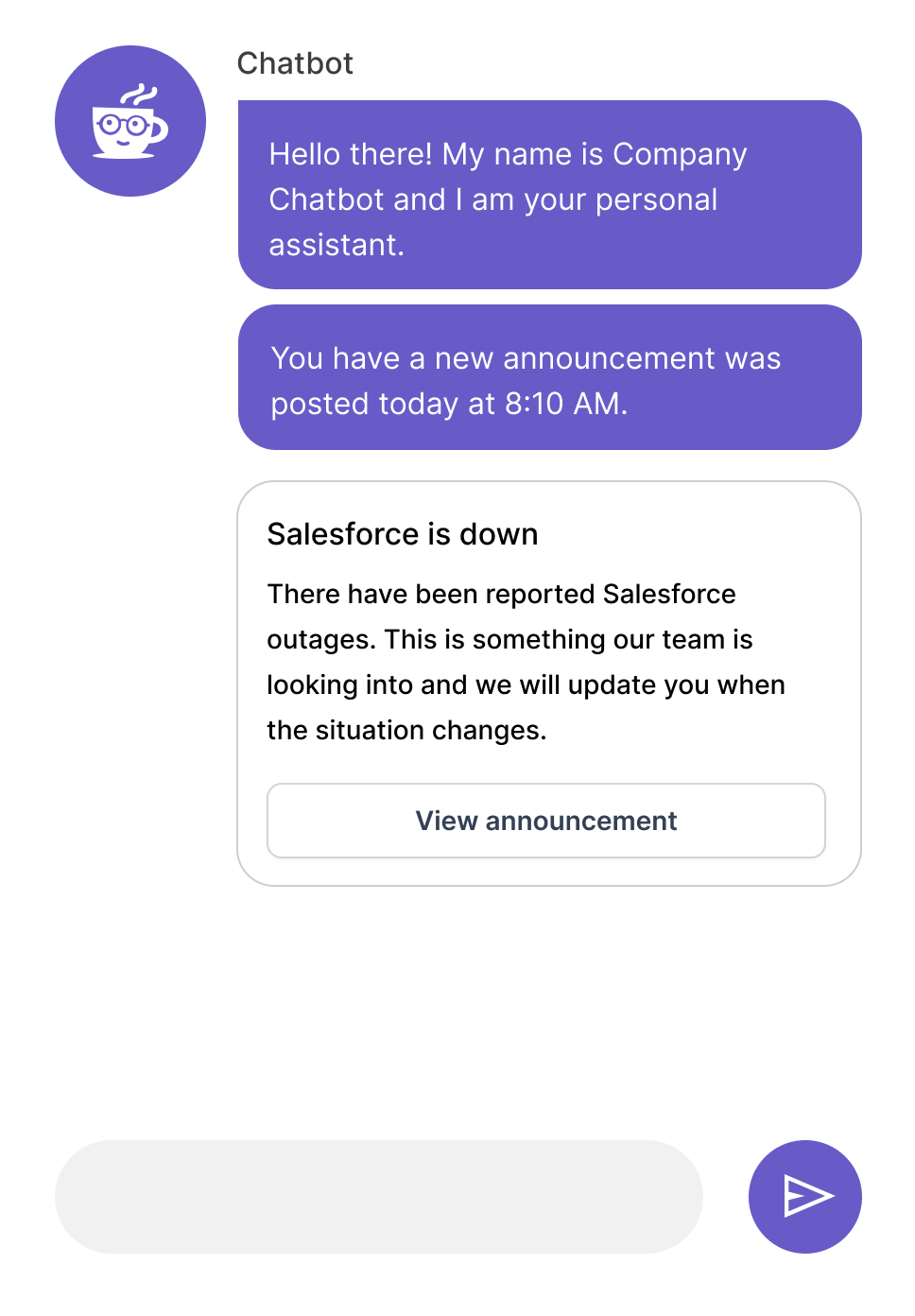Click the glasses on the cup mascot
This screenshot has height=1316, width=915.
click(124, 124)
